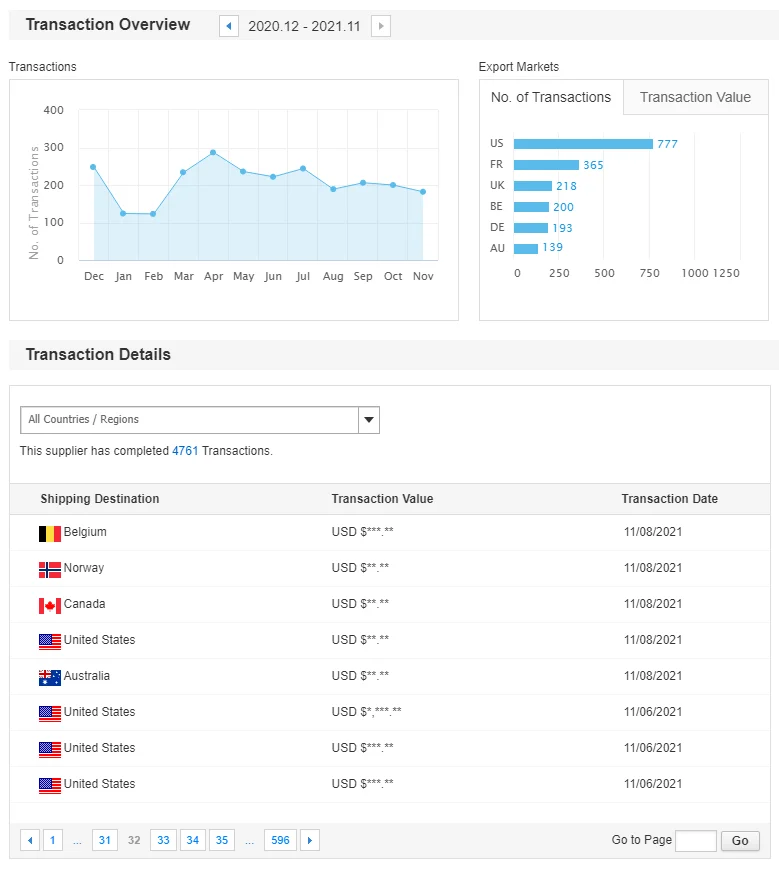Click the Apr data point on chart
The image size is (779, 873).
click(x=213, y=153)
